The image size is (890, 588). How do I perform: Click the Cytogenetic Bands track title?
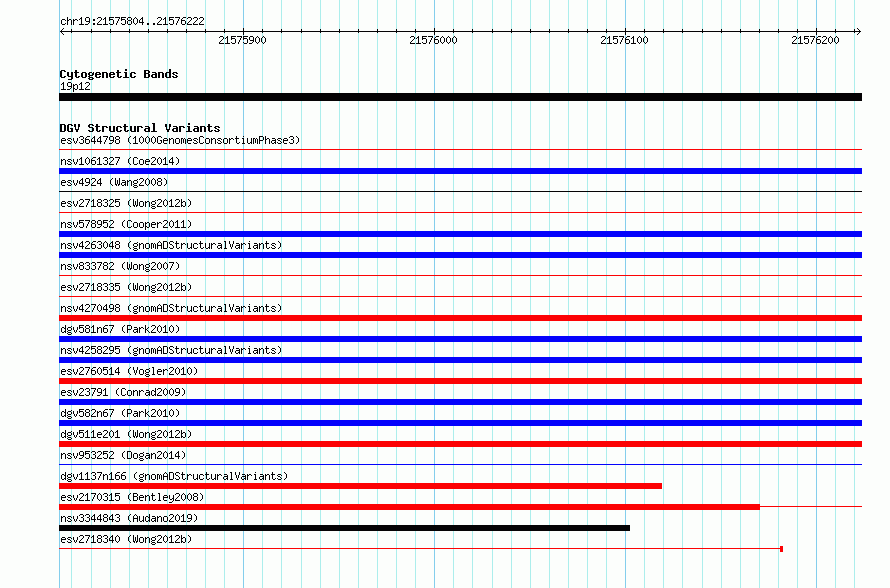coord(119,74)
